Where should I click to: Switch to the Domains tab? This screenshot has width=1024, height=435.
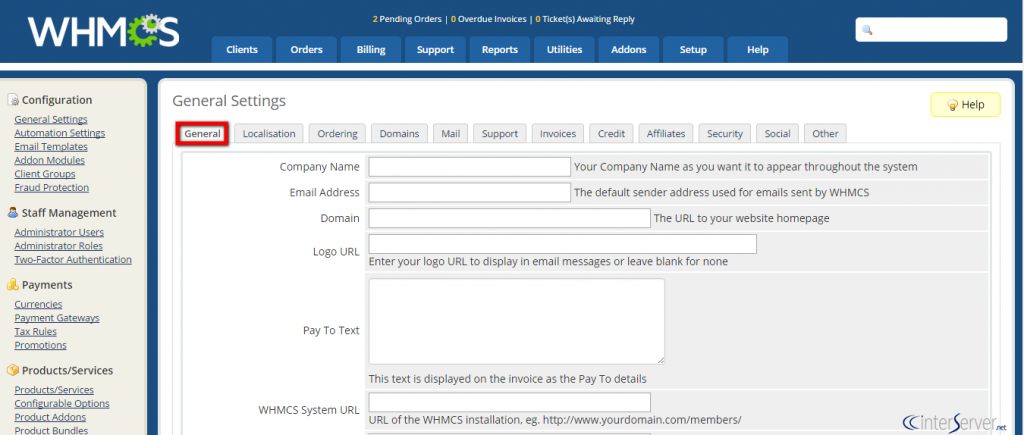point(400,133)
